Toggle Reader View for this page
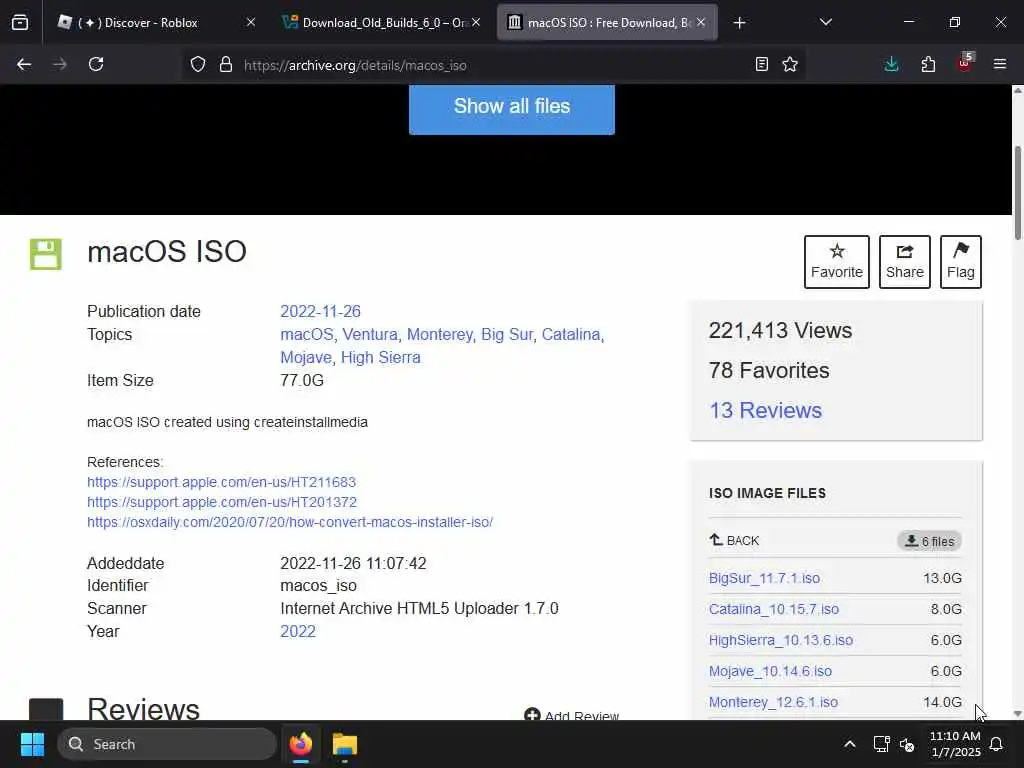1024x768 pixels. 761,64
